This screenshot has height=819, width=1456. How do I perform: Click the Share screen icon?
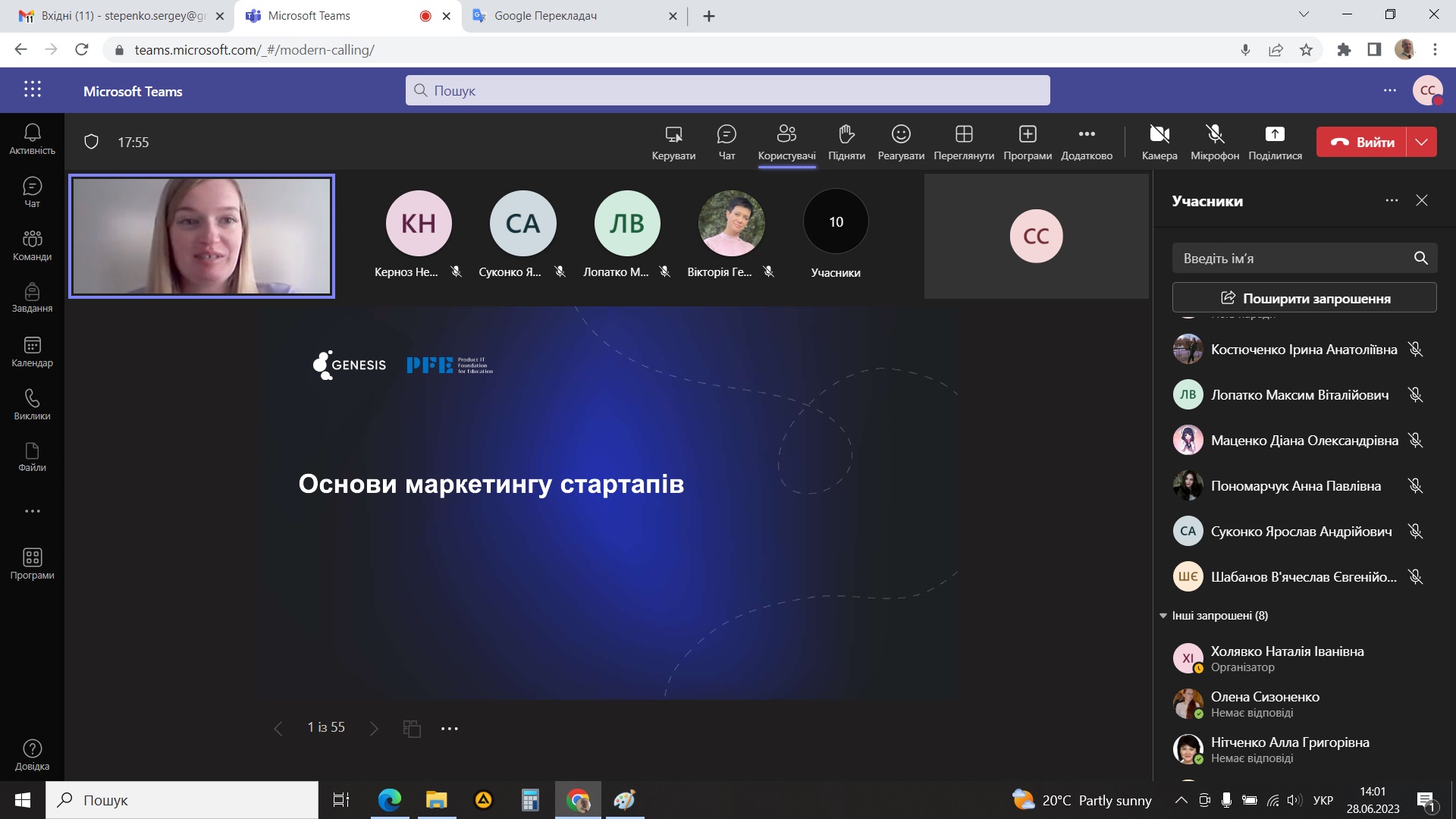[1274, 142]
